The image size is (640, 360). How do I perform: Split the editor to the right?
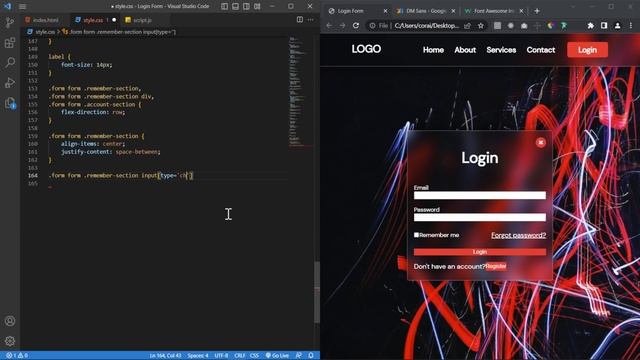tap(300, 20)
